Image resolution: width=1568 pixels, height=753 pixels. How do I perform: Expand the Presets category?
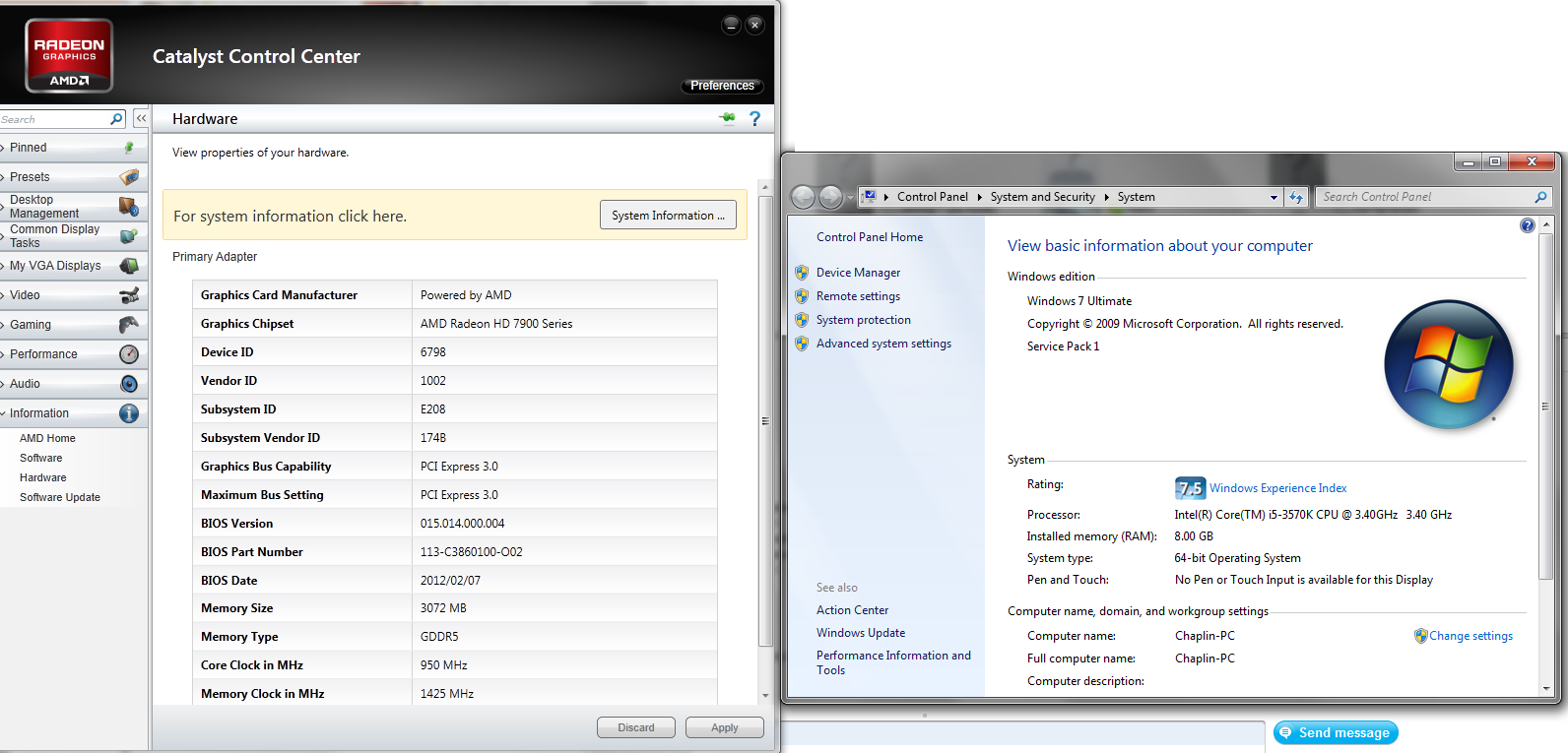coord(3,177)
